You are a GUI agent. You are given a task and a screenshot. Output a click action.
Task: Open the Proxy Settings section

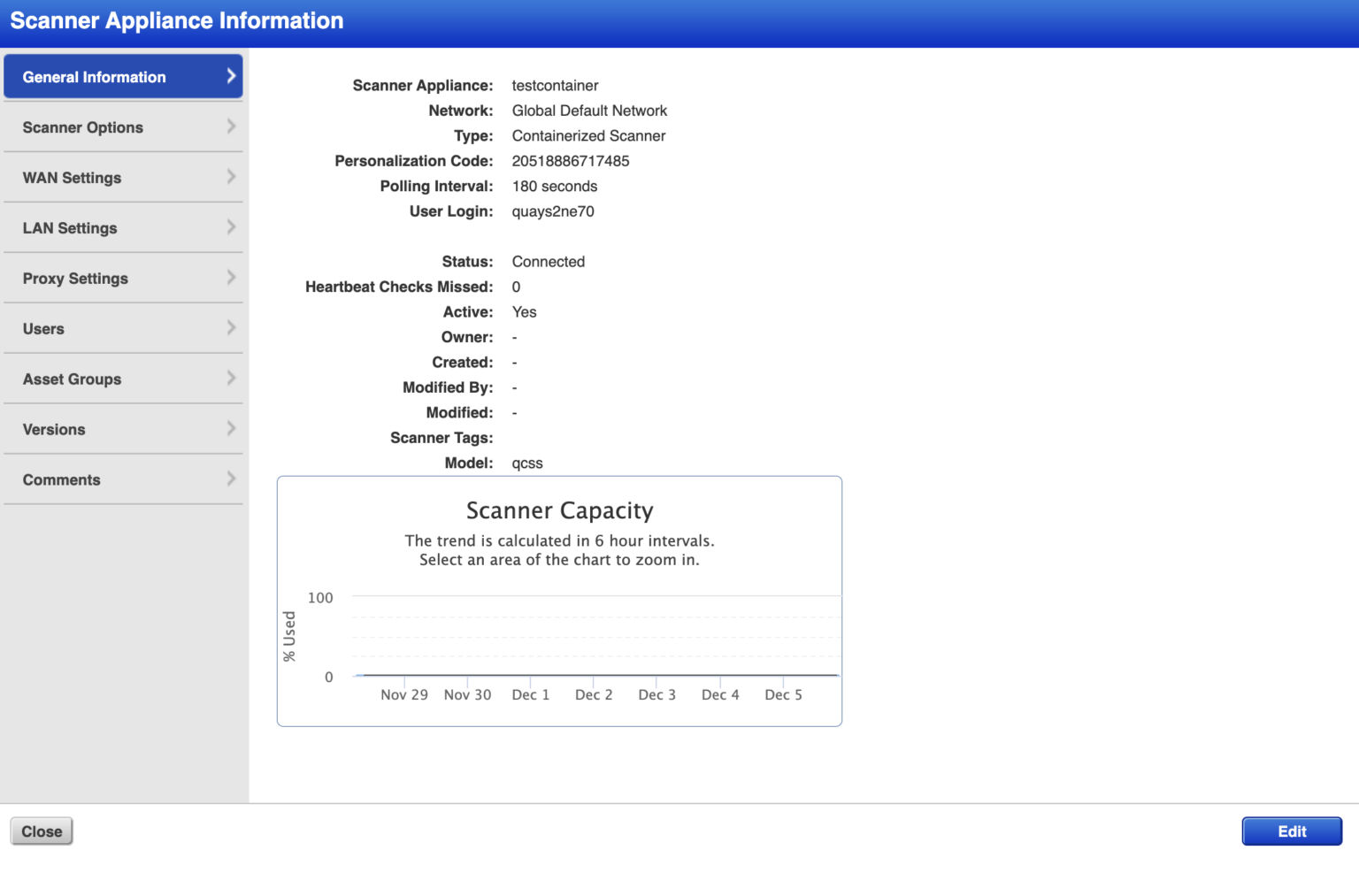click(106, 278)
